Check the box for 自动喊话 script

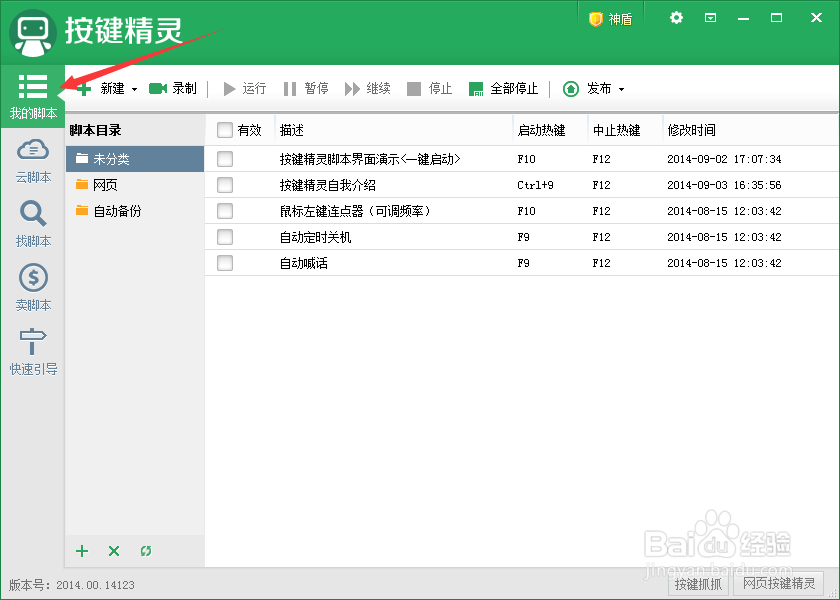point(224,262)
